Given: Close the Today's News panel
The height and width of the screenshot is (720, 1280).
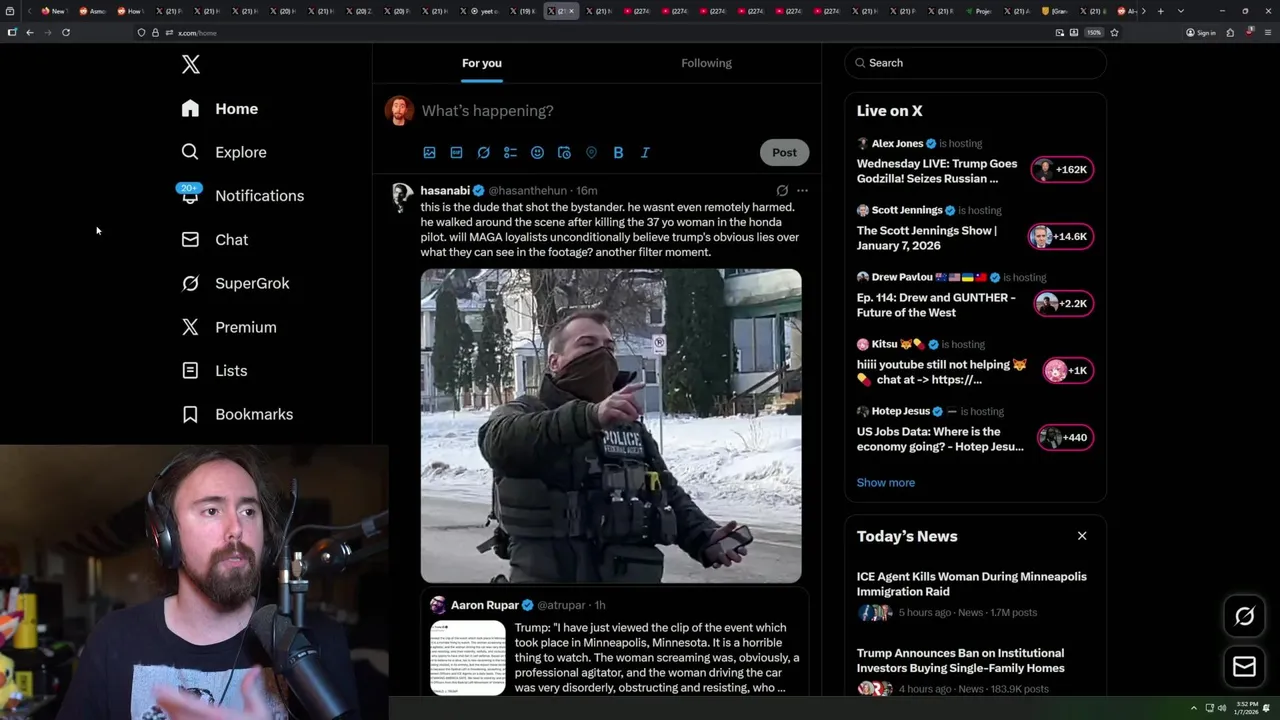Looking at the screenshot, I should pos(1082,536).
